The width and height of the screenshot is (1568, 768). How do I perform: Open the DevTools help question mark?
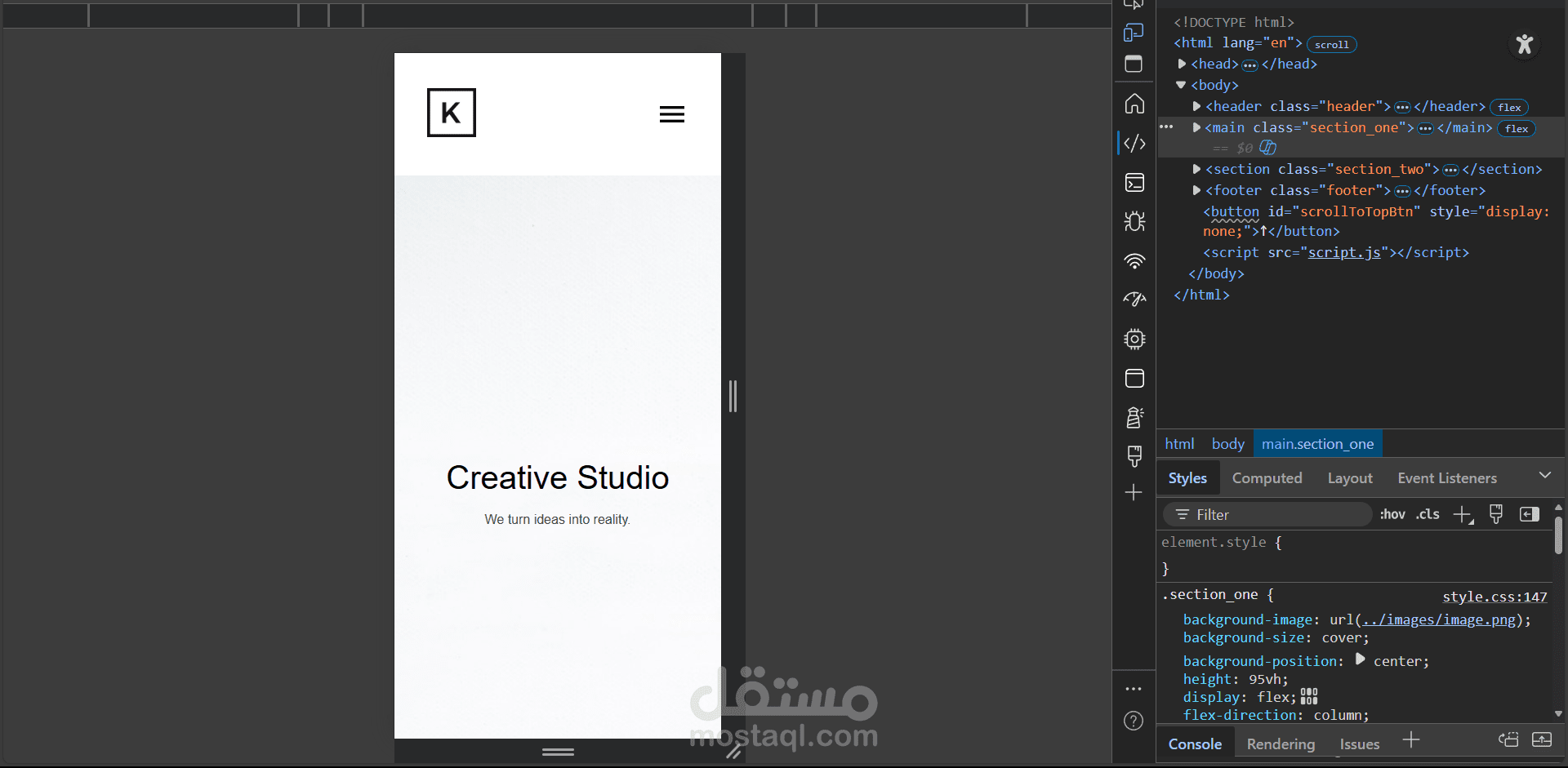pos(1134,721)
